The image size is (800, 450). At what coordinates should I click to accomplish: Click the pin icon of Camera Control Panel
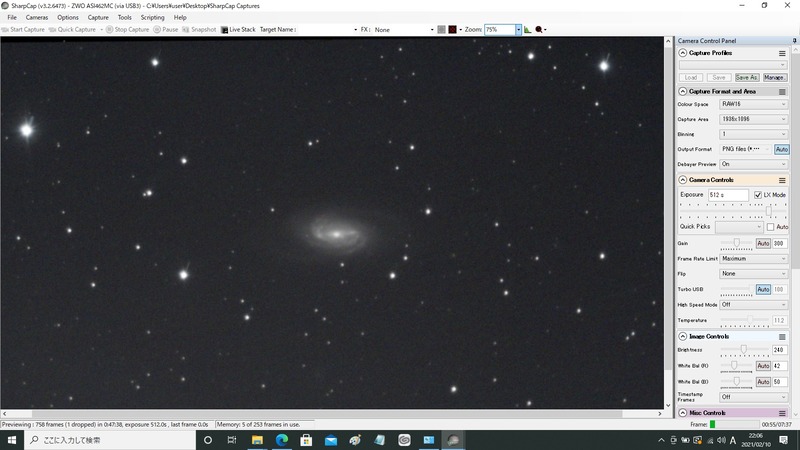coord(794,40)
